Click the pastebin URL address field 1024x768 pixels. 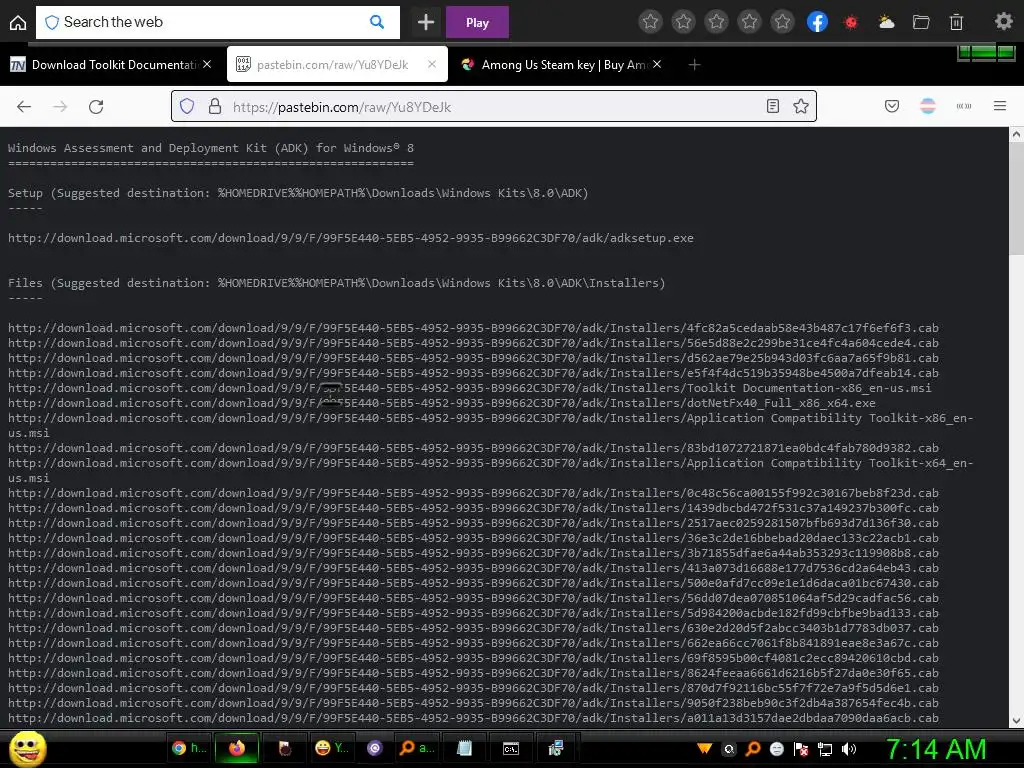click(x=493, y=106)
